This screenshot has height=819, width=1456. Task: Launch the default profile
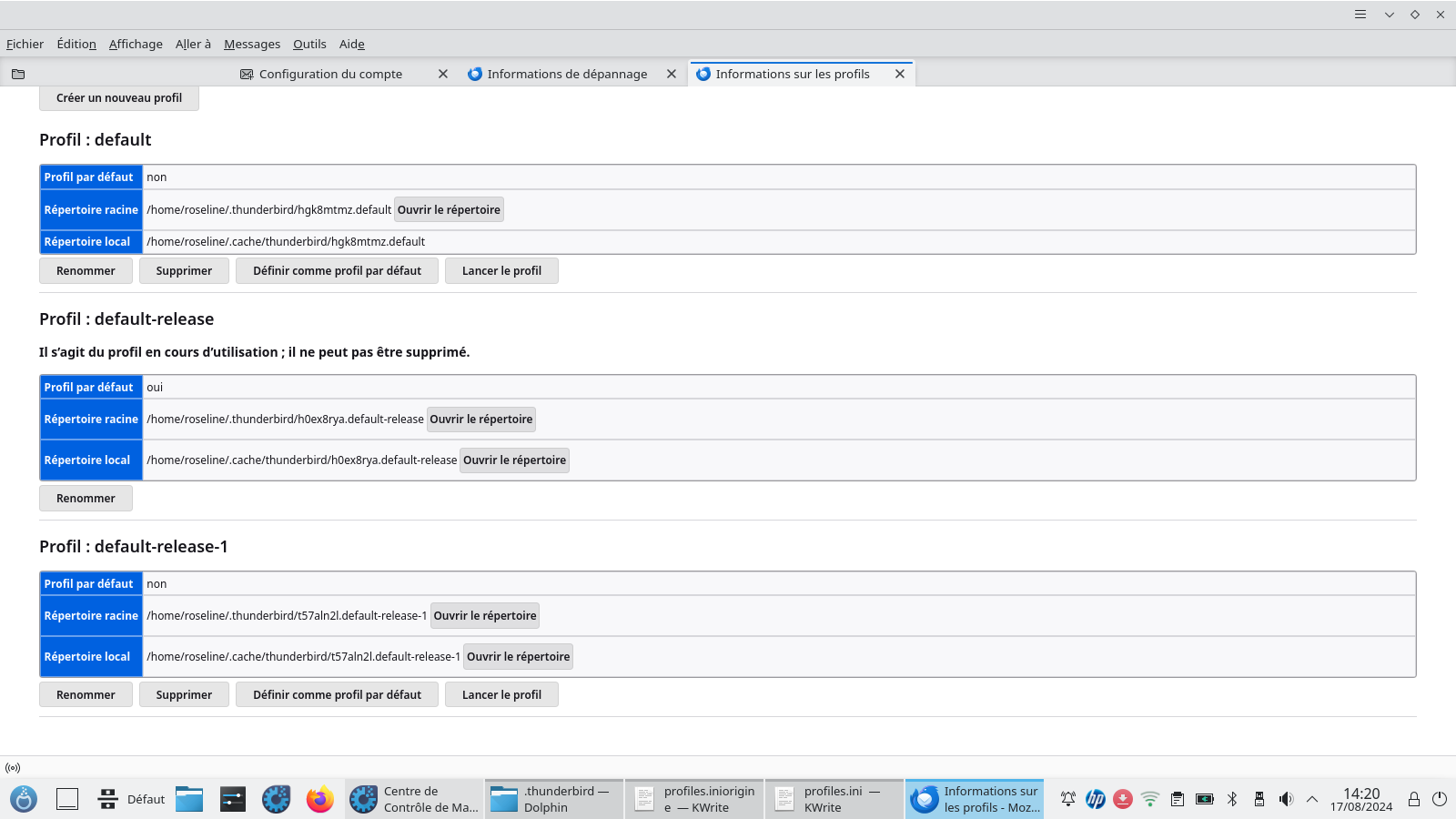[501, 271]
